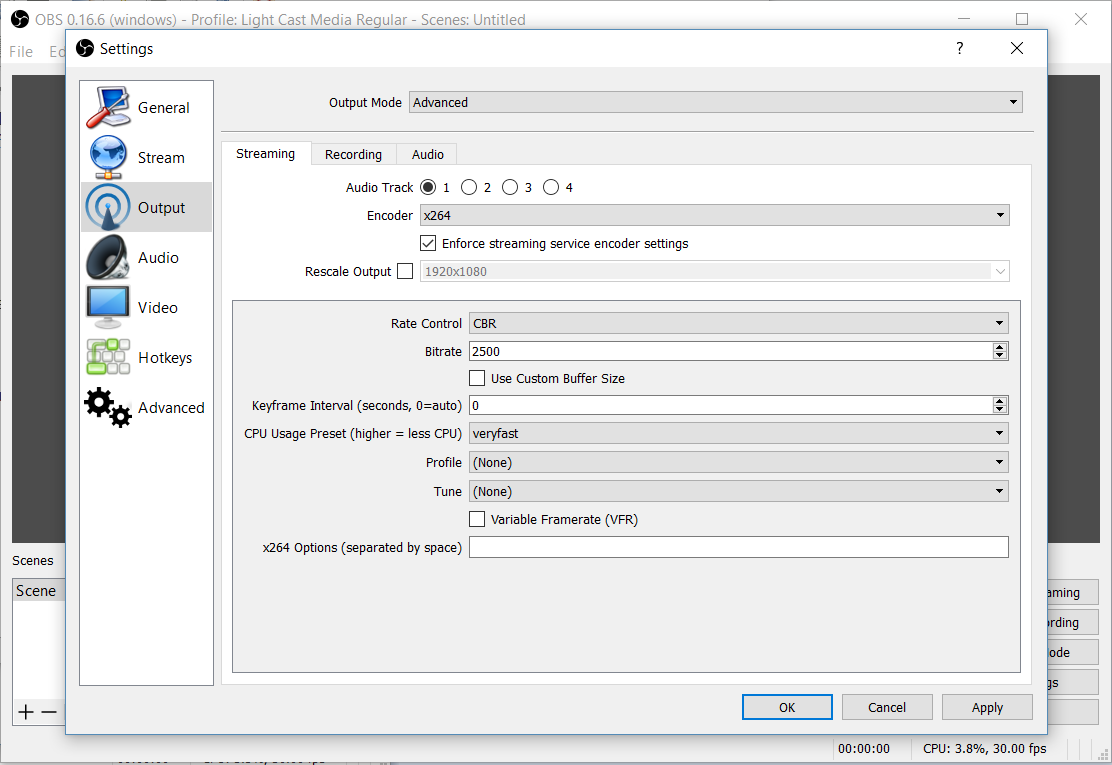The width and height of the screenshot is (1112, 765).
Task: Click the x264 Options text field
Action: click(738, 547)
